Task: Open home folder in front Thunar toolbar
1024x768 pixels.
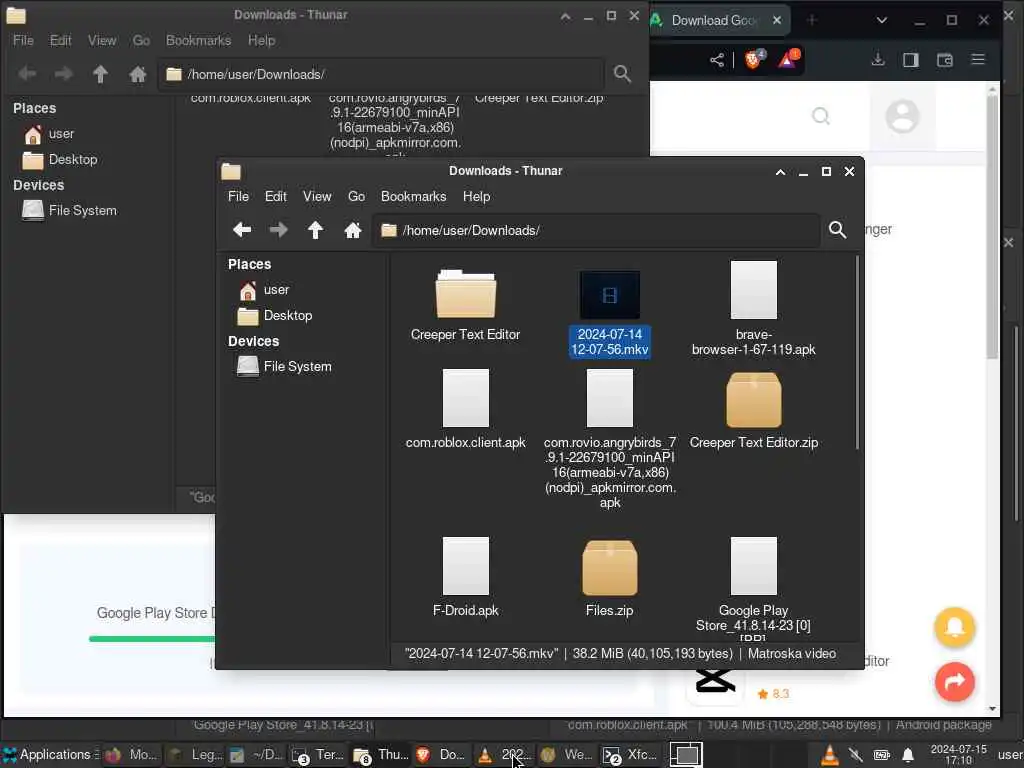Action: 353,230
